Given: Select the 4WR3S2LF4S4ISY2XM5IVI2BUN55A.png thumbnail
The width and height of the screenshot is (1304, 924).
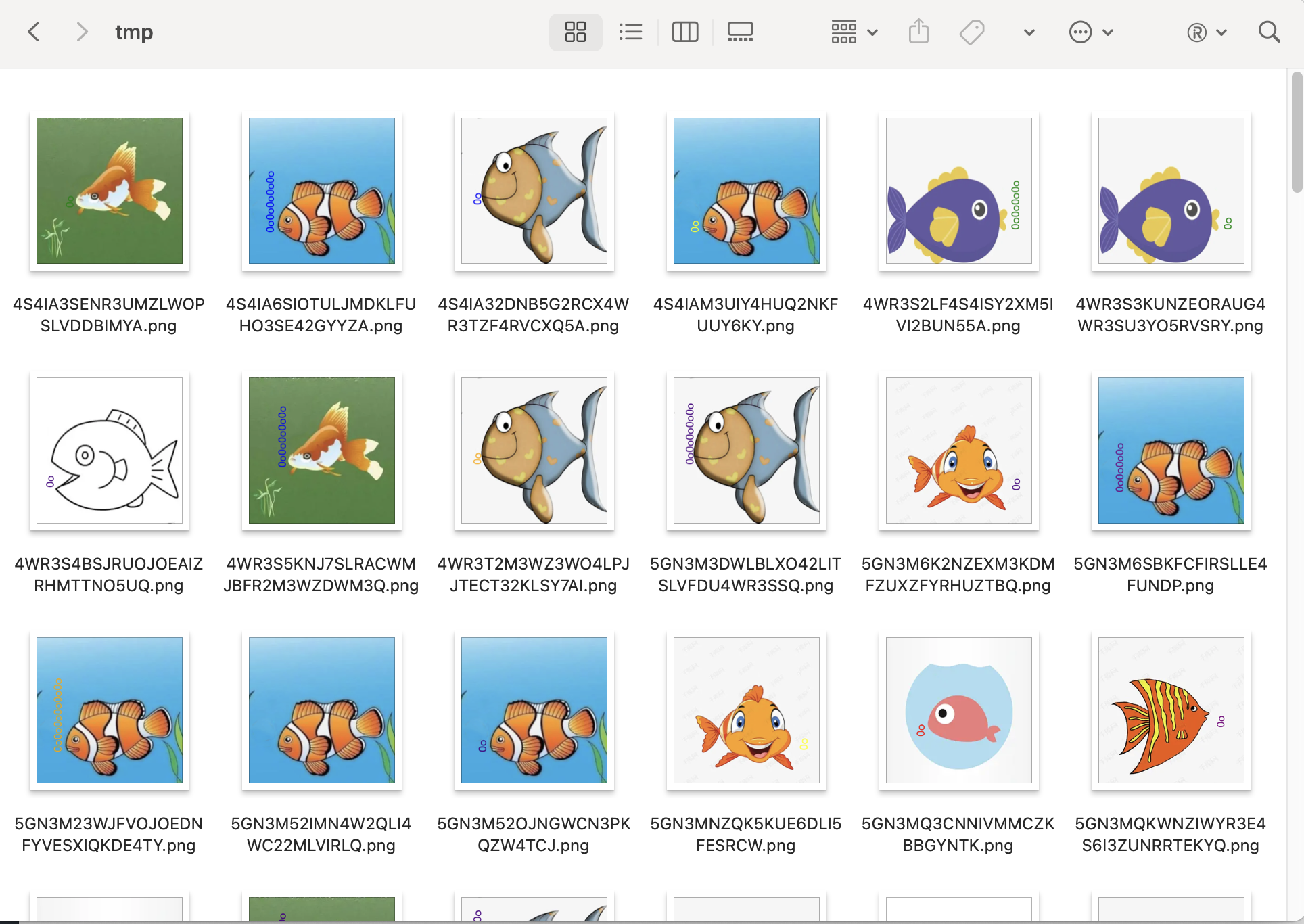Looking at the screenshot, I should [x=959, y=191].
